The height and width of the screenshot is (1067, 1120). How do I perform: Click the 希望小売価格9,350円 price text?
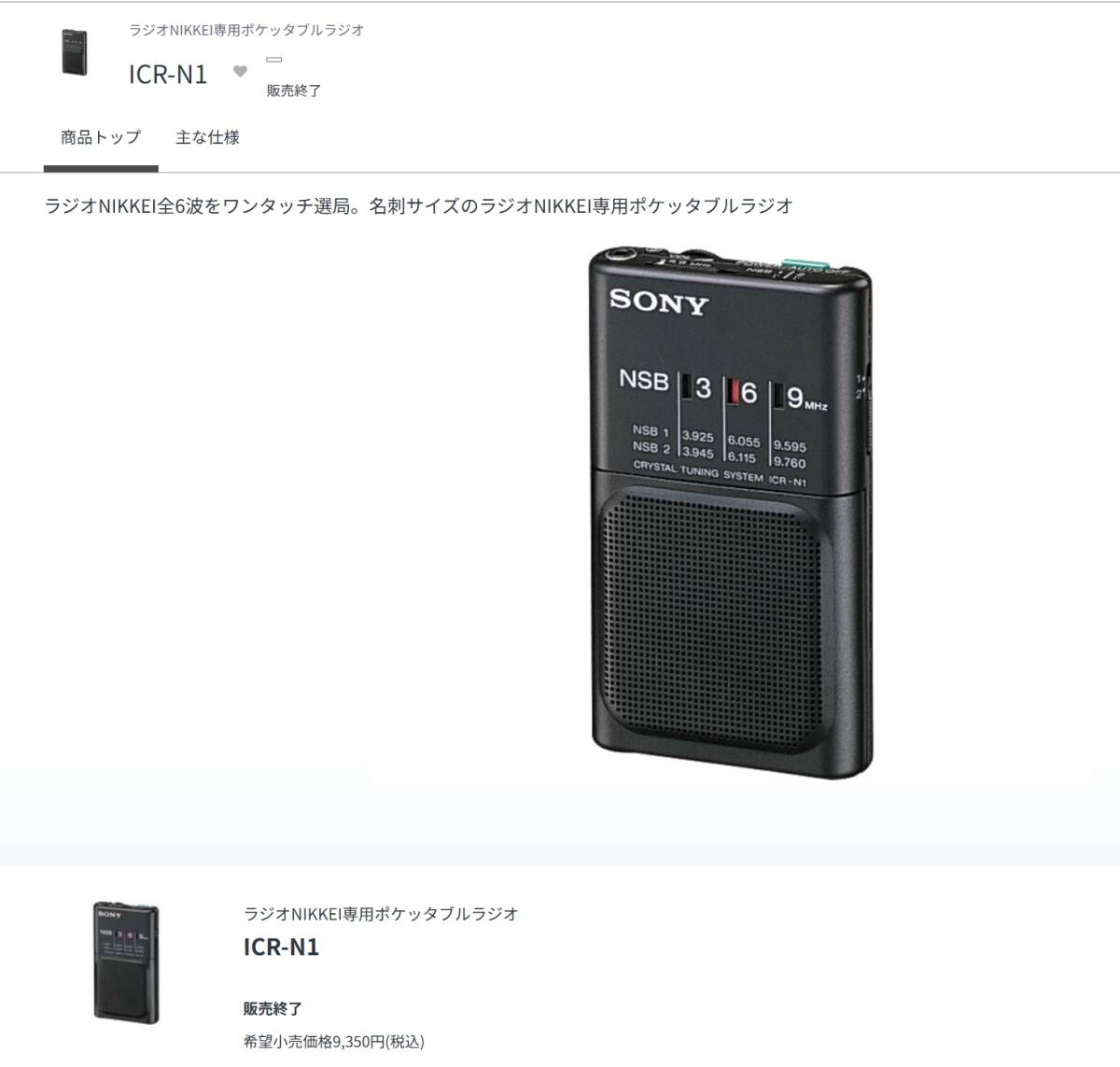point(333,1042)
